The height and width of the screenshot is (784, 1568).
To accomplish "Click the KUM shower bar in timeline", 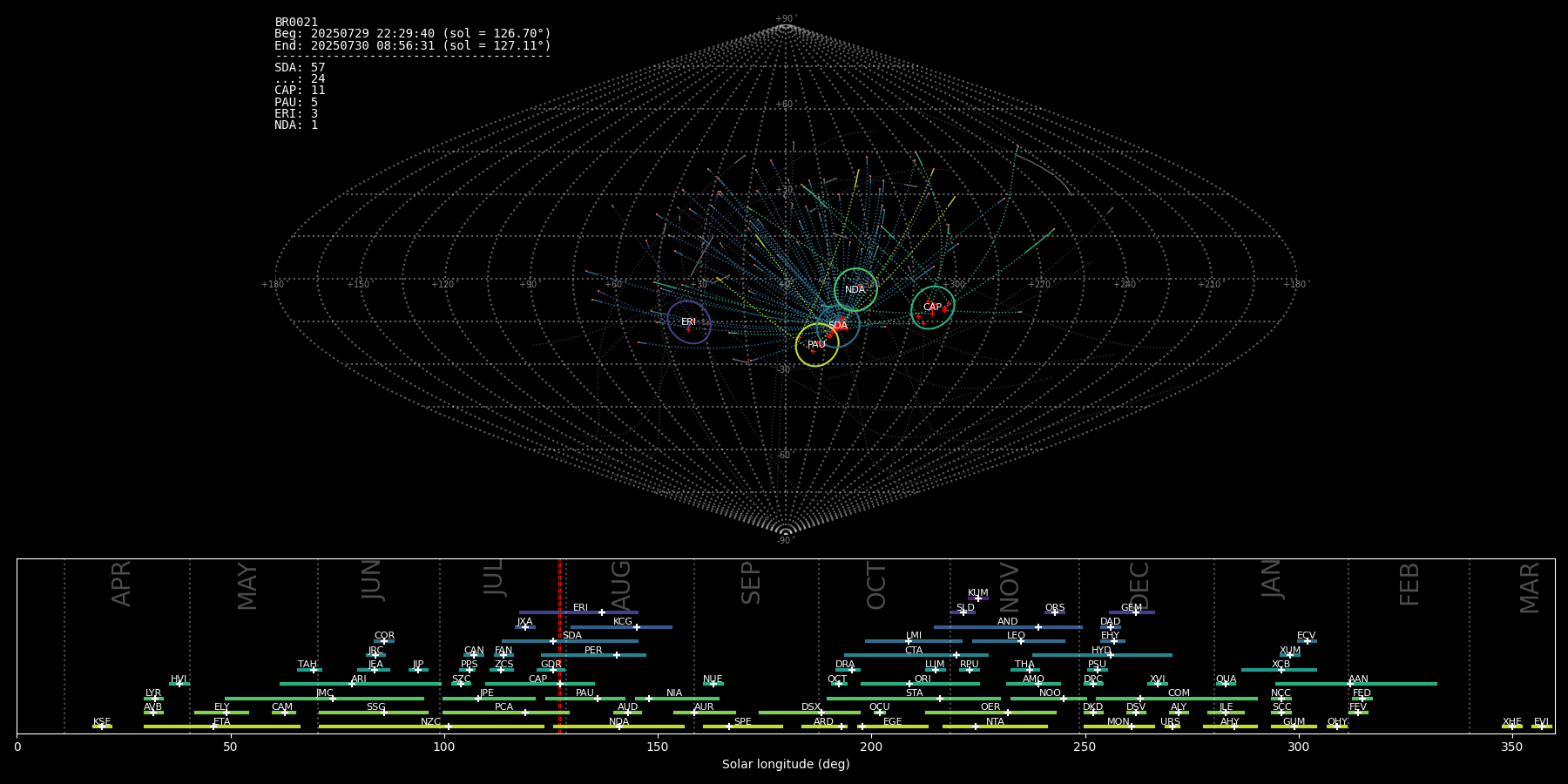I will (978, 598).
